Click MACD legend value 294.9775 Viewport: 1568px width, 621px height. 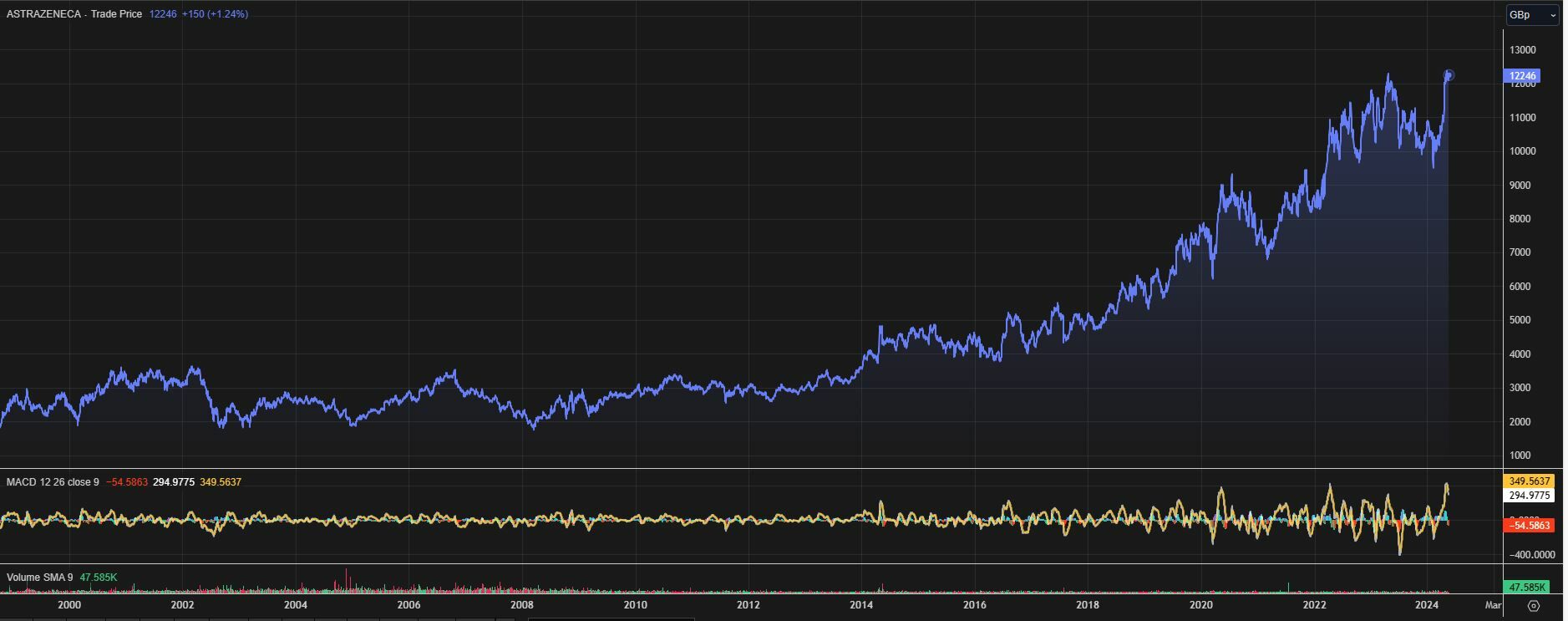point(174,482)
